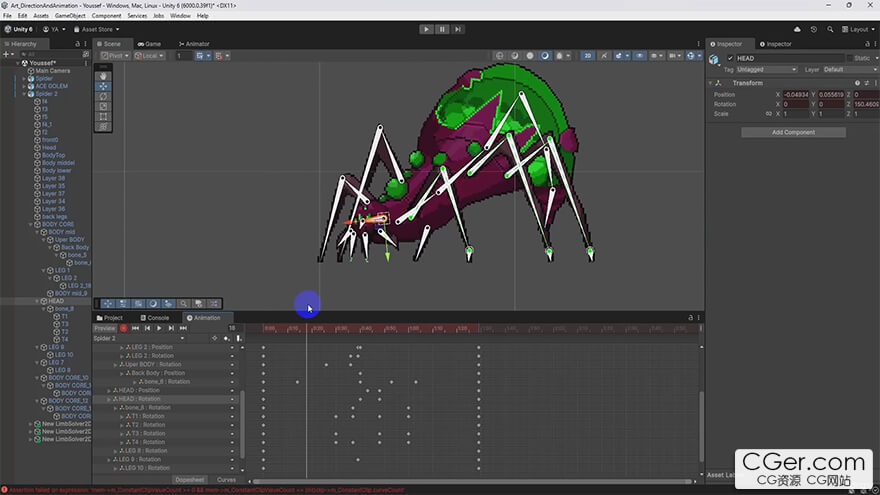Select HEAD : Rotation property row
880x495 pixels.
tap(167, 399)
